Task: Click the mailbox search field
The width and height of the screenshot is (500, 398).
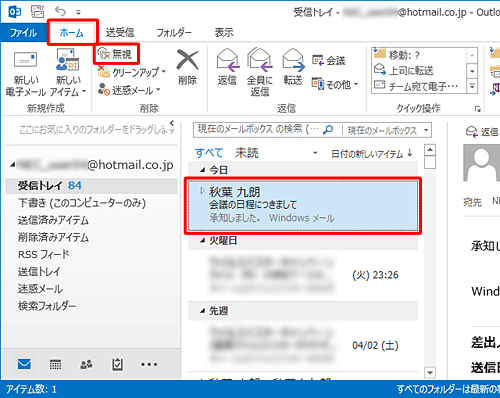Action: pos(258,130)
